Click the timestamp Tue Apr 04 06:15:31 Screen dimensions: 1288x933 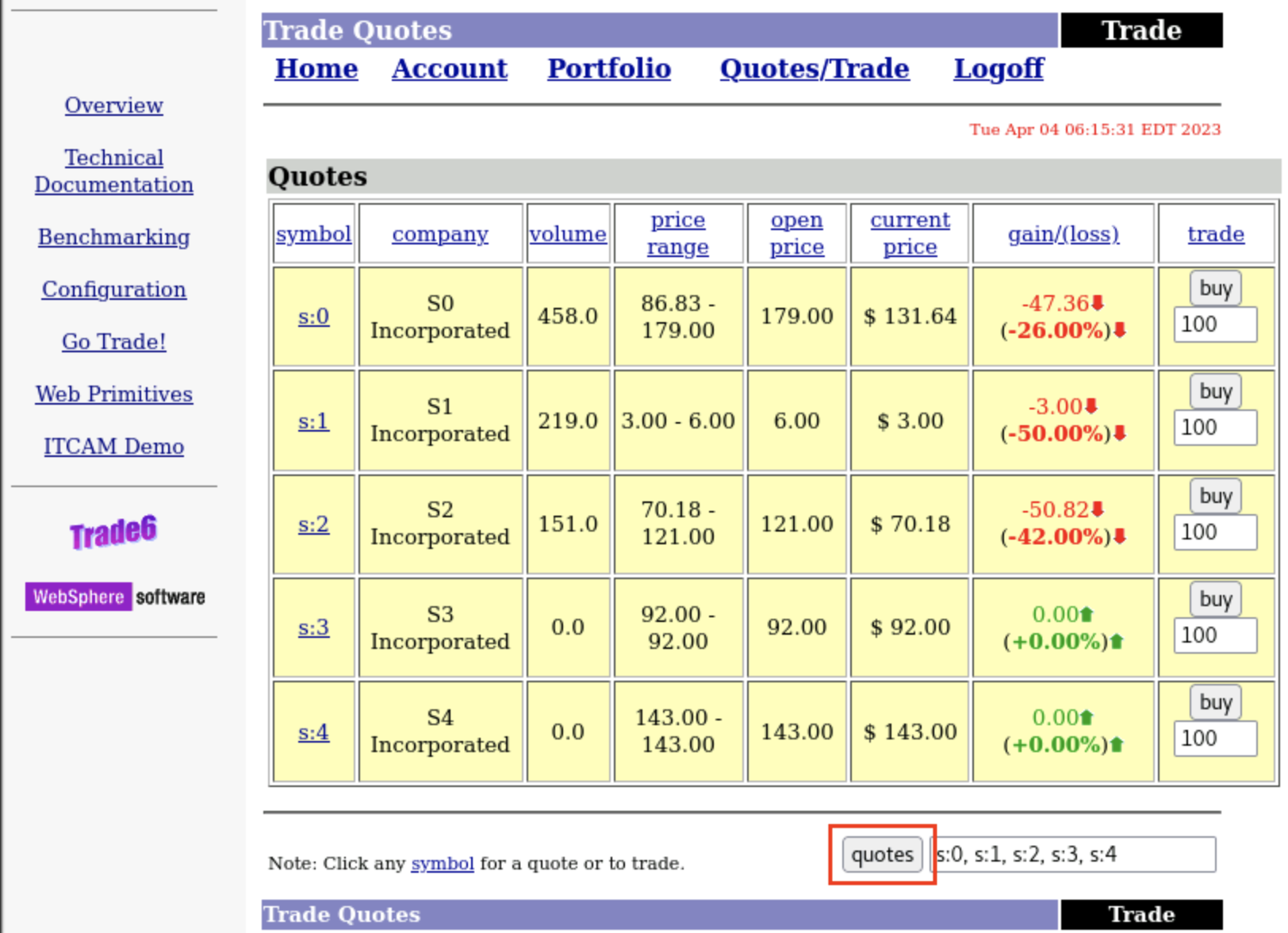pyautogui.click(x=1094, y=129)
